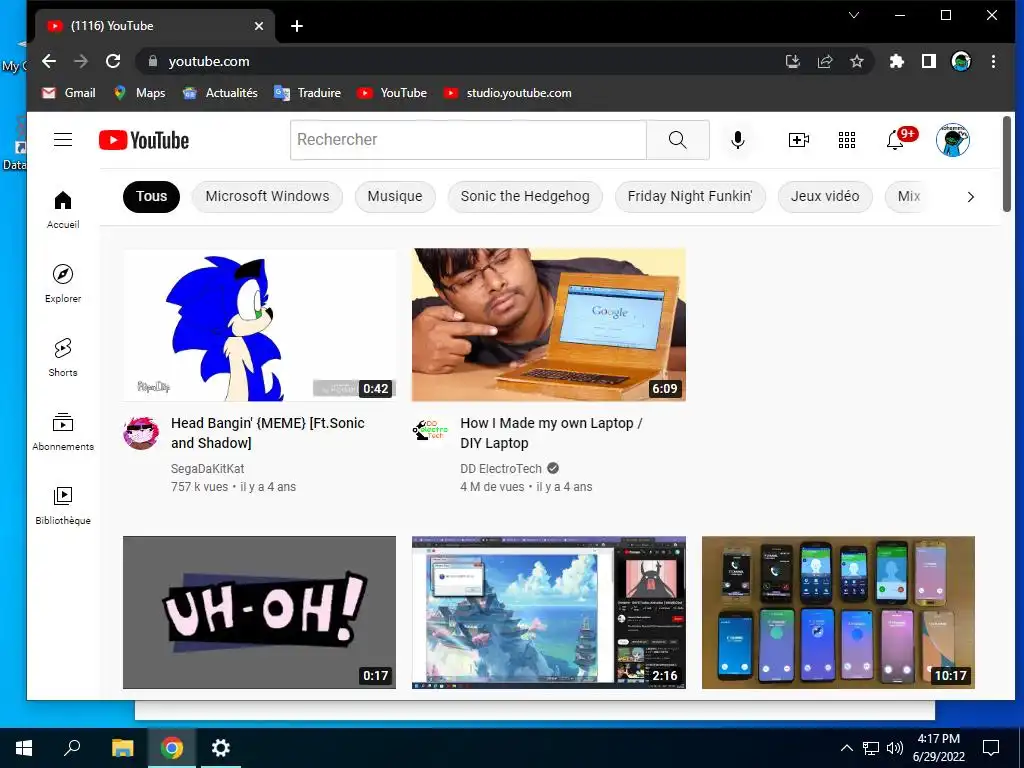Open the 2:16 desktop screenshot thumbnail
This screenshot has height=768, width=1024.
549,613
